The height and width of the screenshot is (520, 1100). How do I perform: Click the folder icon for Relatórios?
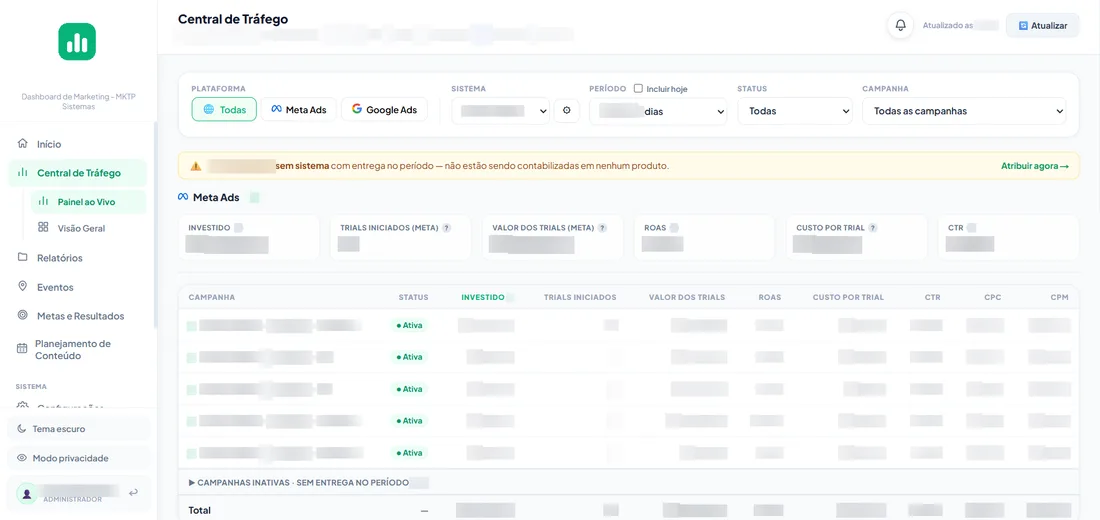pyautogui.click(x=22, y=257)
